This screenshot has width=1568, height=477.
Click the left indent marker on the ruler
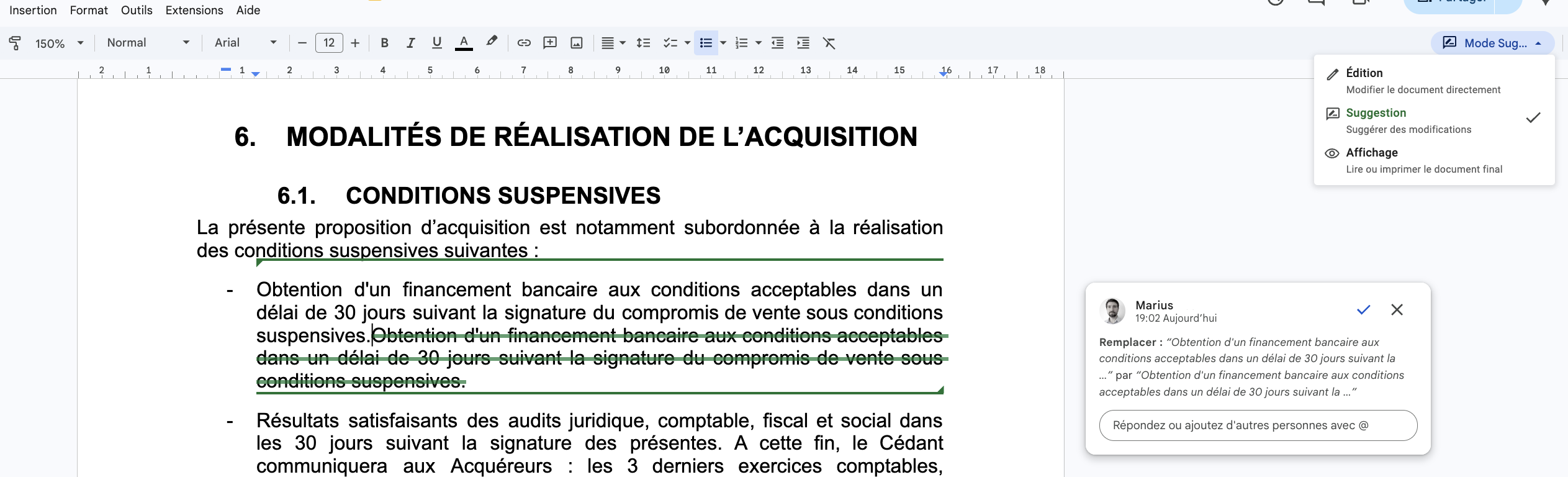[x=256, y=74]
